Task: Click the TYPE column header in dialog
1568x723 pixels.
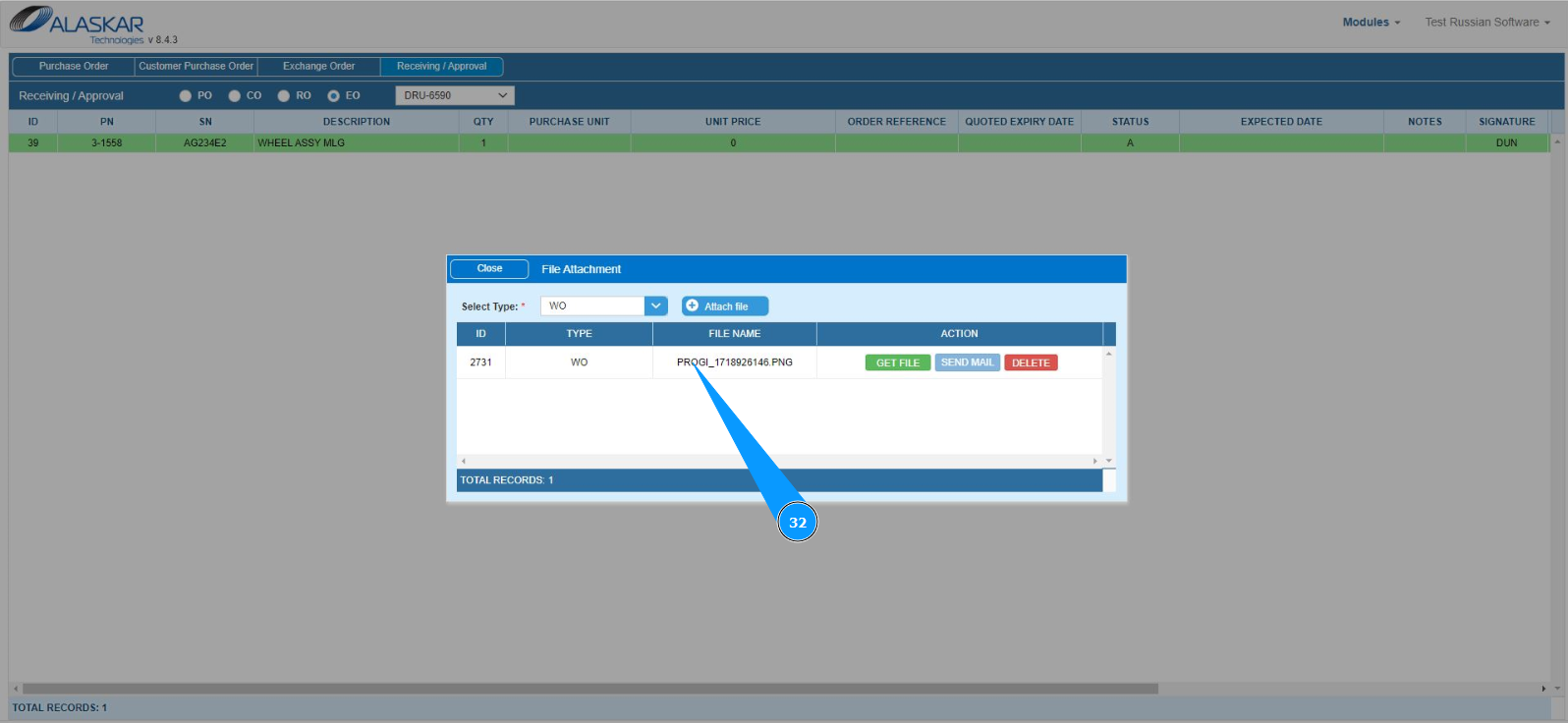Action: pos(579,334)
